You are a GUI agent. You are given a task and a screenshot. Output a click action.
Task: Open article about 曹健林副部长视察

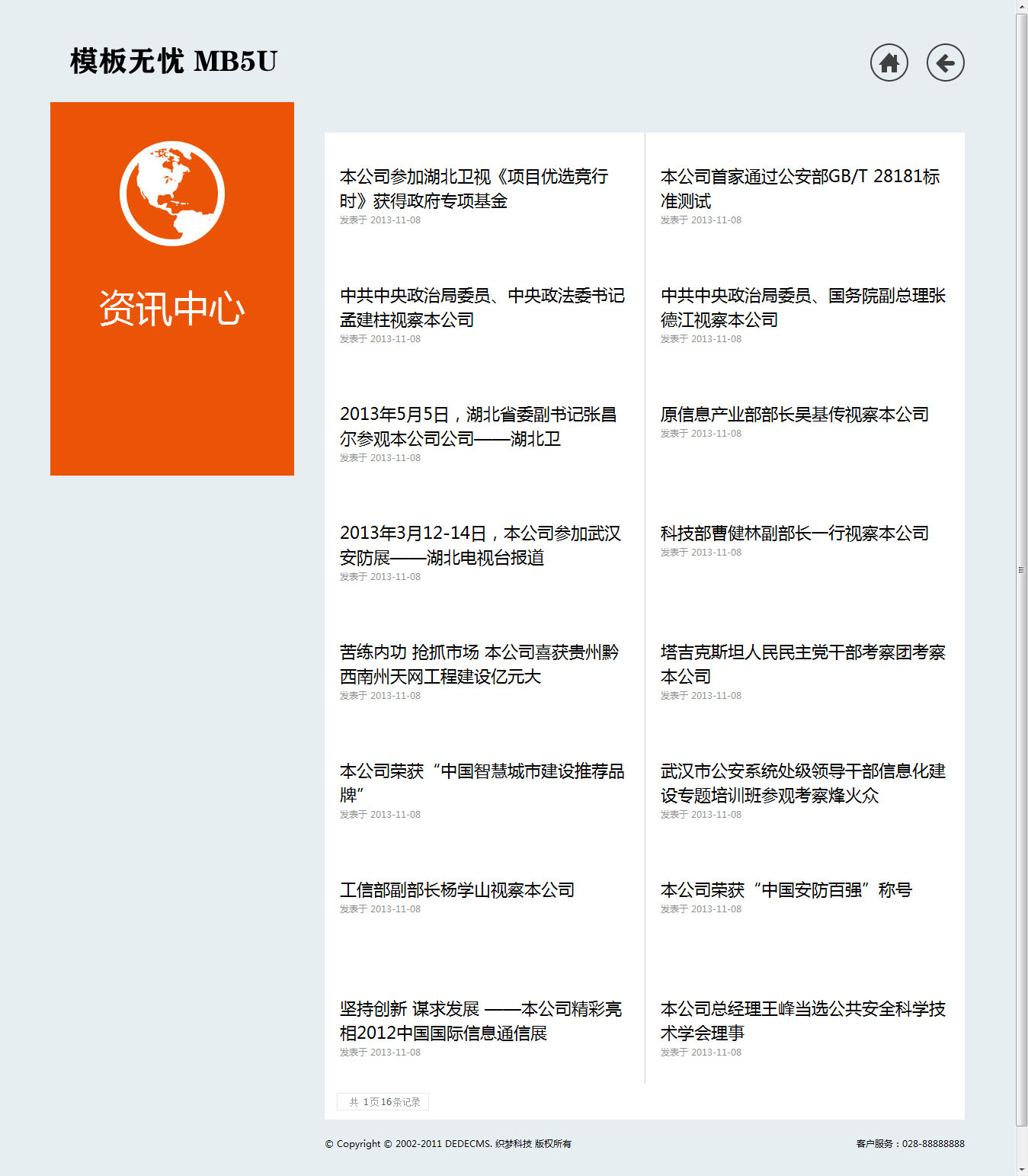click(x=794, y=534)
